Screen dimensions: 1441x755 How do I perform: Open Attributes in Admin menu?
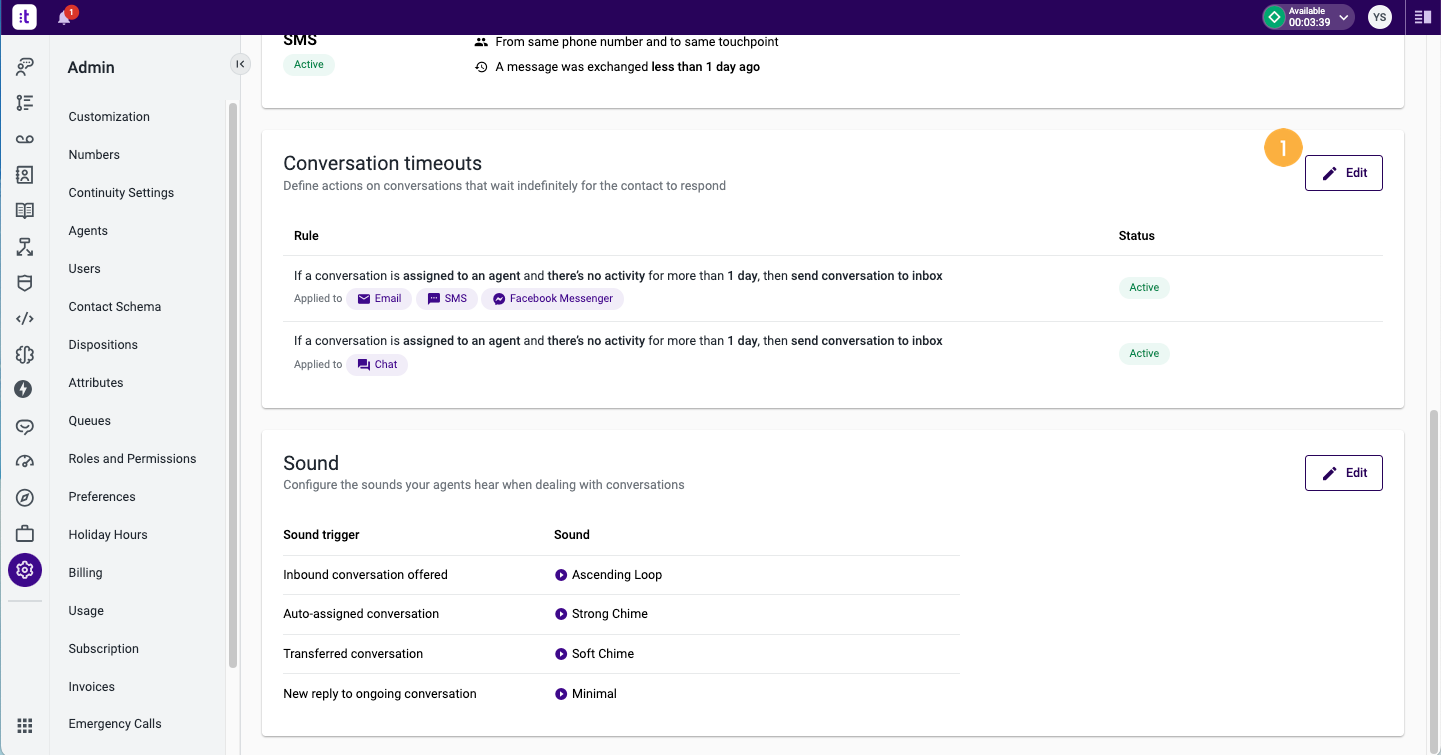click(x=96, y=383)
